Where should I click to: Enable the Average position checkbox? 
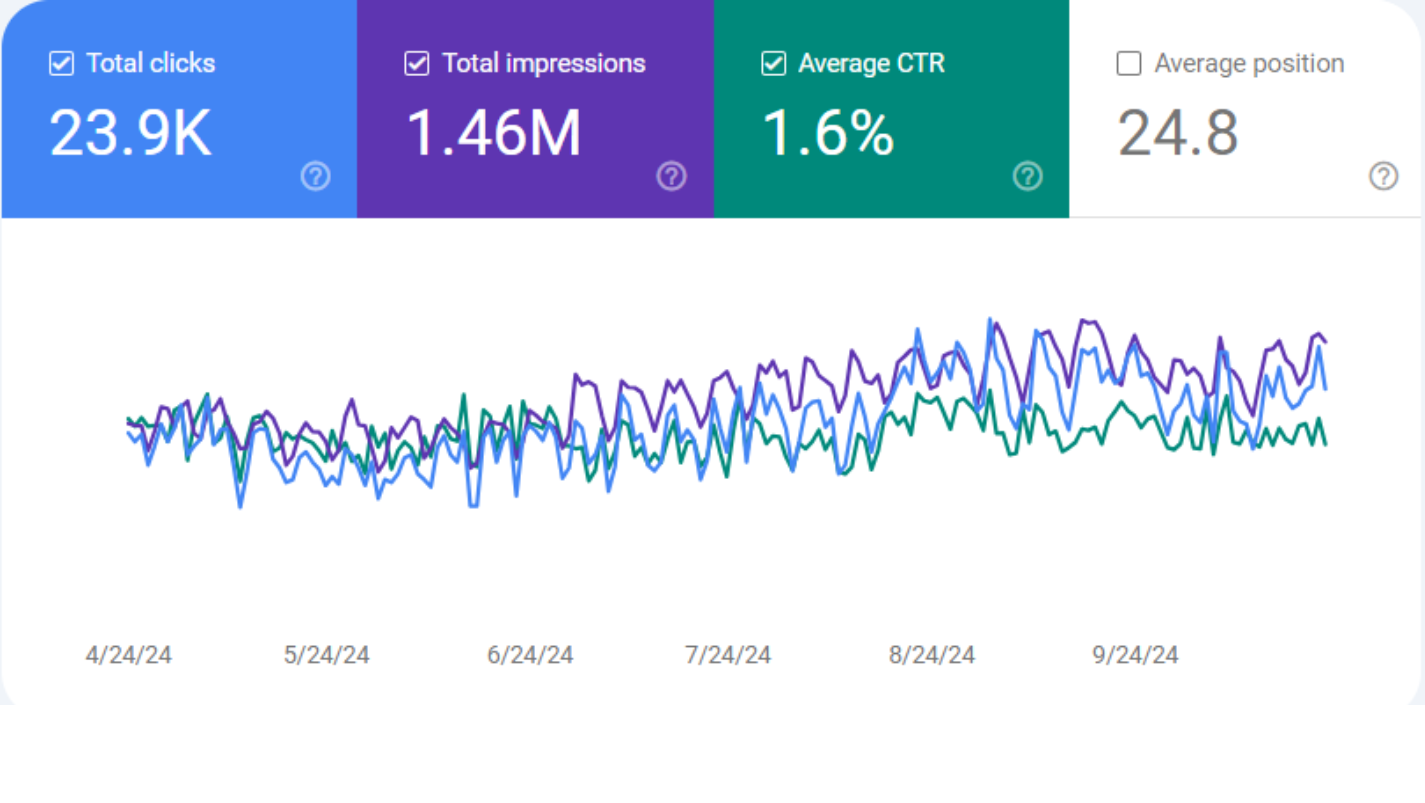[x=1129, y=64]
